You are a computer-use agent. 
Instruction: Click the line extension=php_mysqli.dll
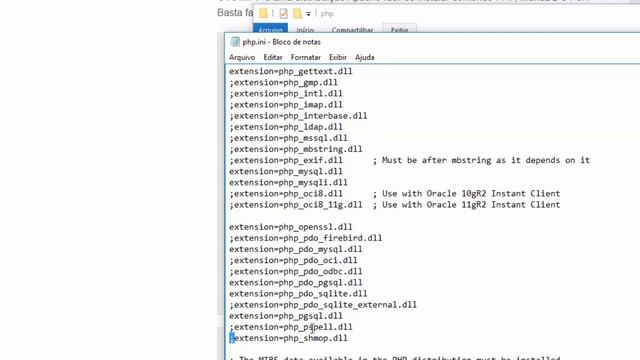tap(288, 182)
